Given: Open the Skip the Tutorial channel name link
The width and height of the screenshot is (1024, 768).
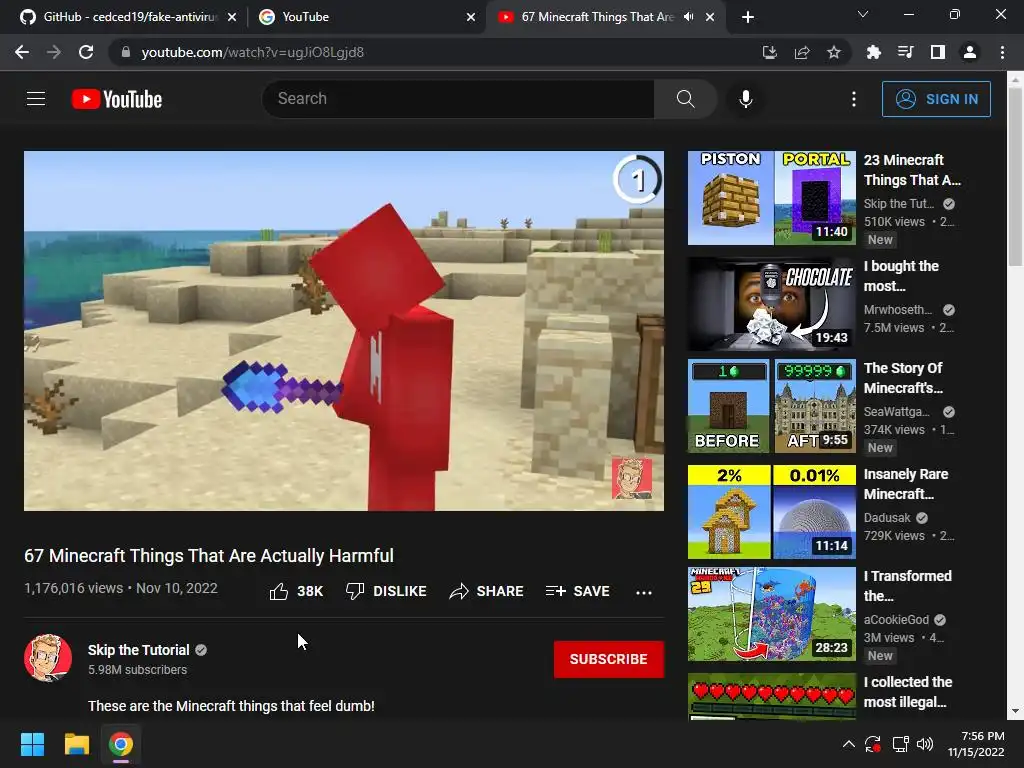Looking at the screenshot, I should [x=138, y=650].
